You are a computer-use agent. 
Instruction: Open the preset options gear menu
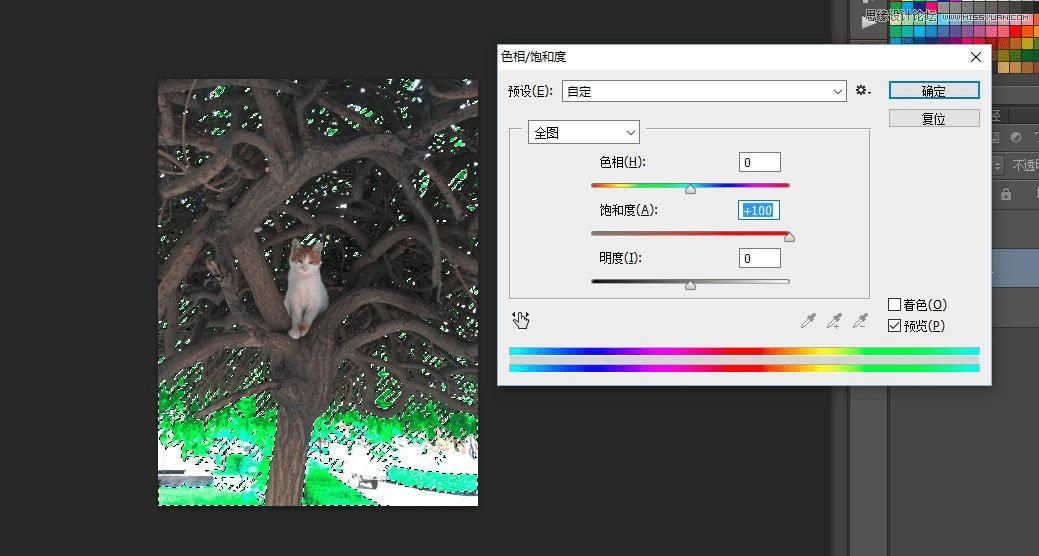point(862,91)
